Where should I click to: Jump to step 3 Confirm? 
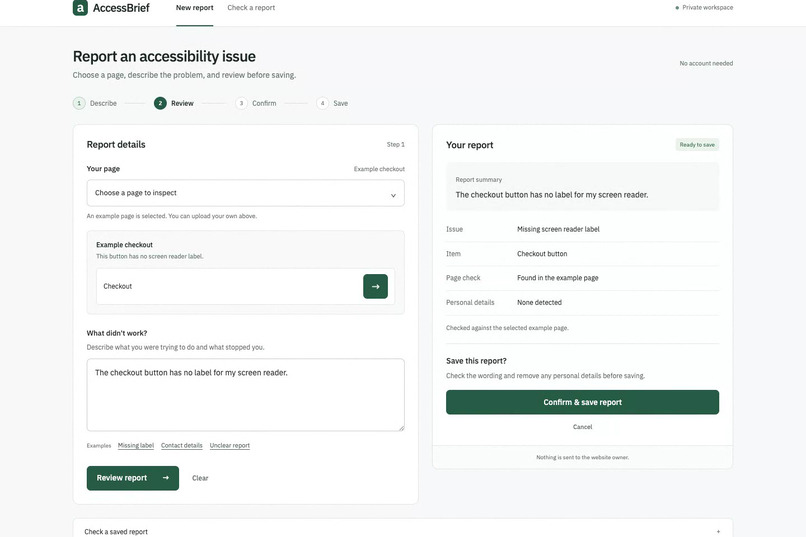(255, 103)
